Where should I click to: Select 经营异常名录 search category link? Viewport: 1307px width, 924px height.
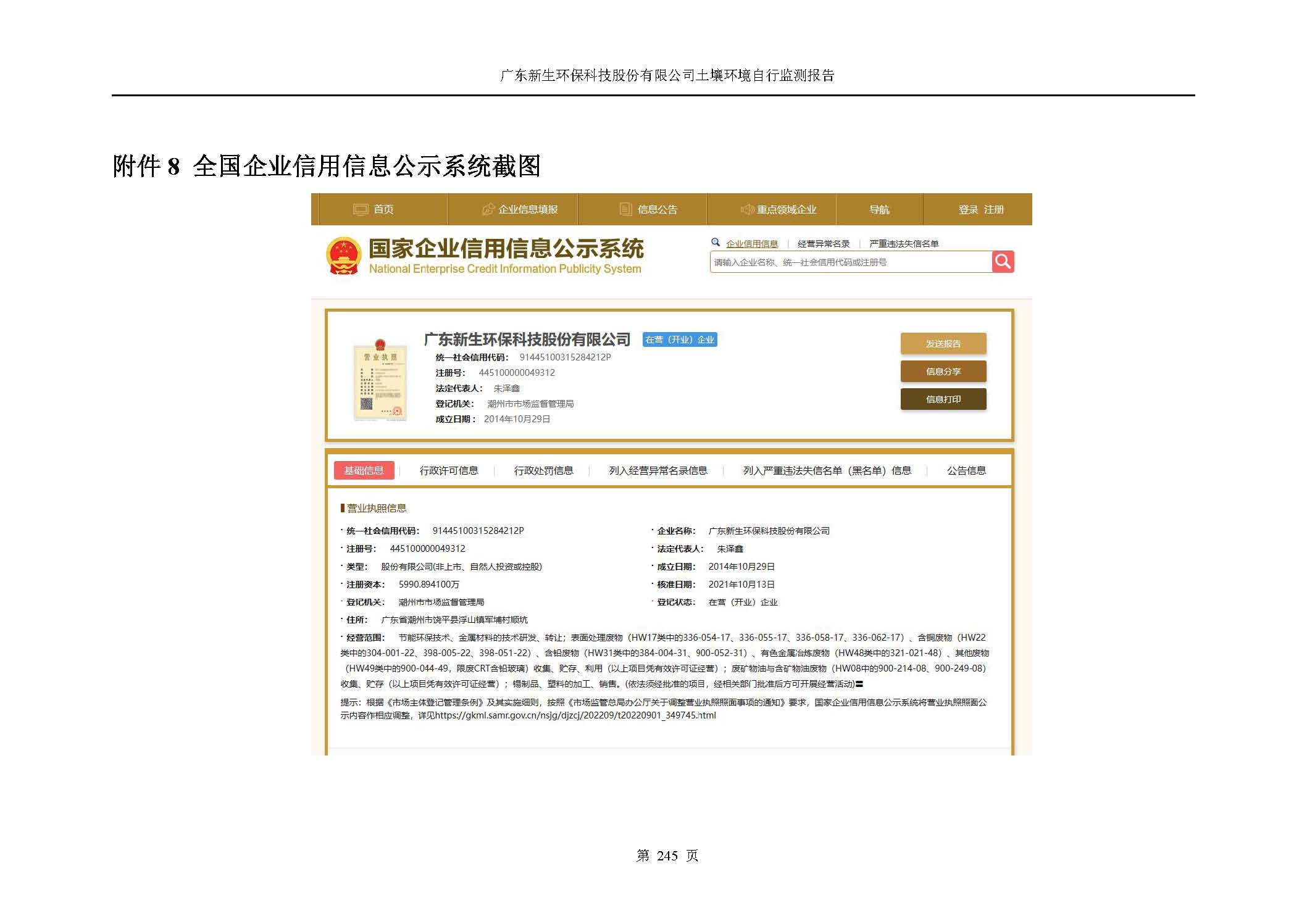pyautogui.click(x=824, y=244)
